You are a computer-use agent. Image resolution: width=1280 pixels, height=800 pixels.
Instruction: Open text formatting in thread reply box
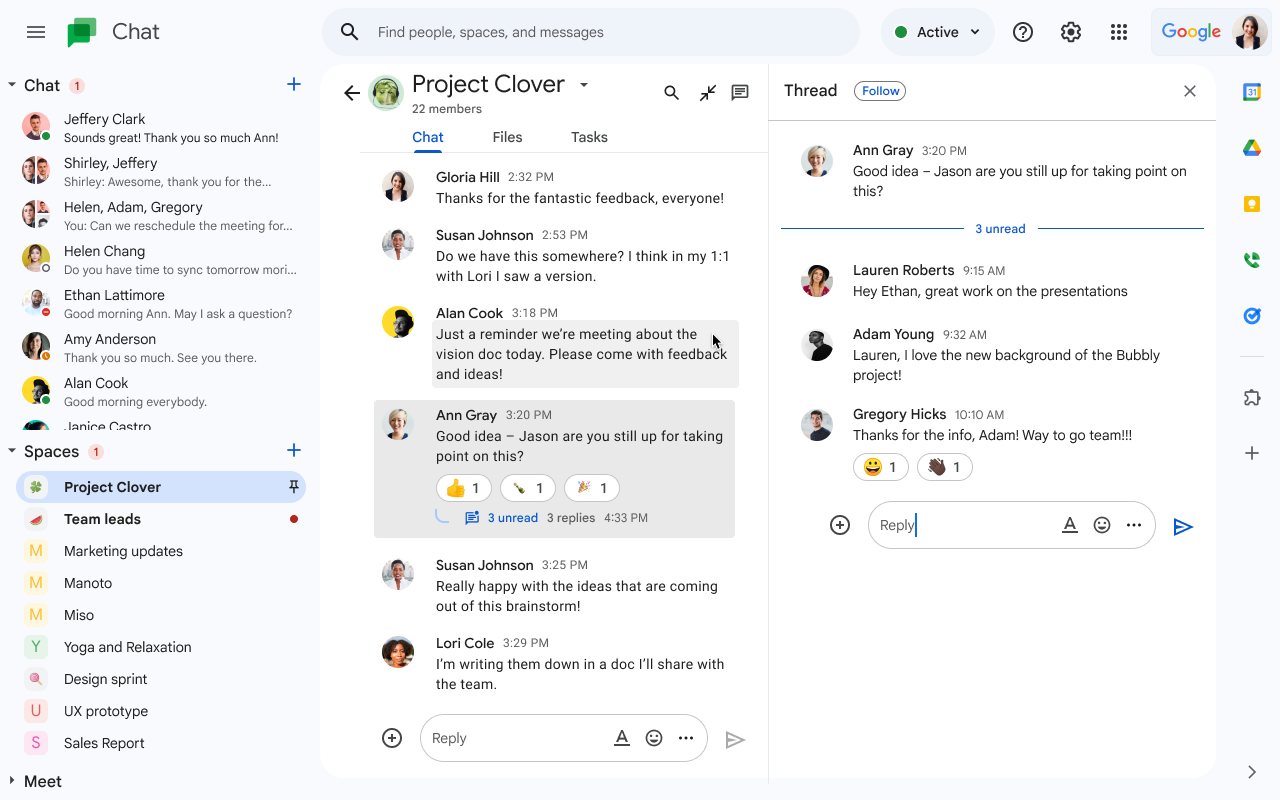1070,525
